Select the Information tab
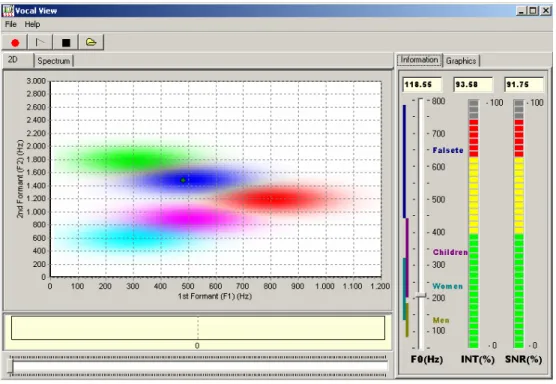Image resolution: width=556 pixels, height=384 pixels. (x=419, y=60)
